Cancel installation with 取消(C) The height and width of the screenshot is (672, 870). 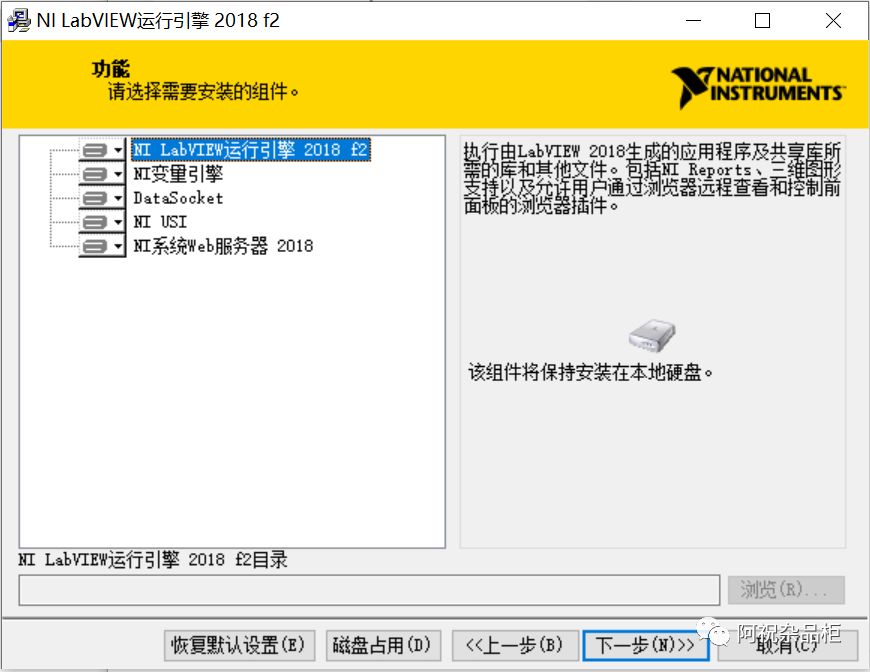788,645
